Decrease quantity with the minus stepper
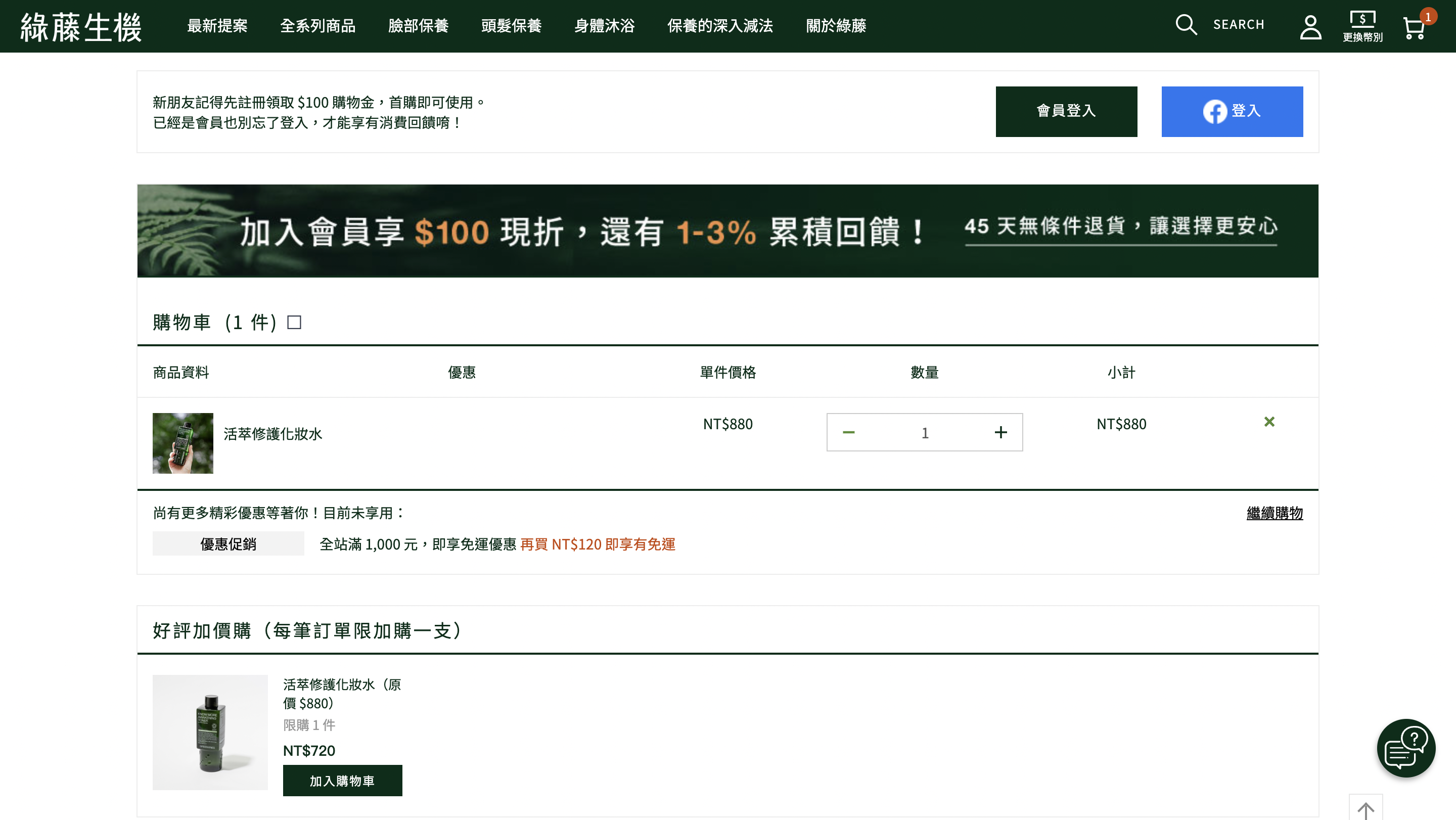This screenshot has height=820, width=1456. point(848,432)
